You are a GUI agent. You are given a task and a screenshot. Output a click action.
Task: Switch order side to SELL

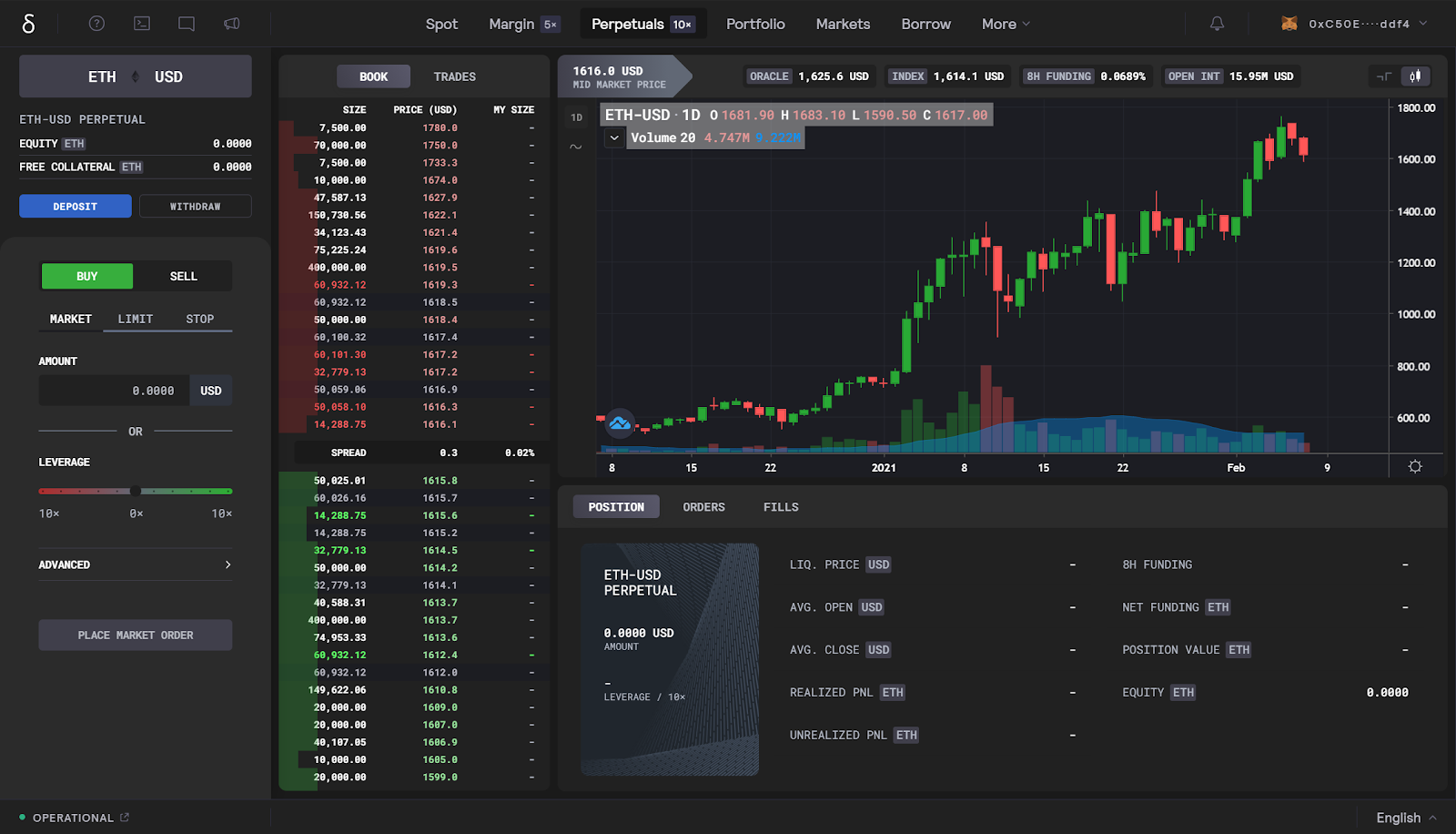coord(183,276)
